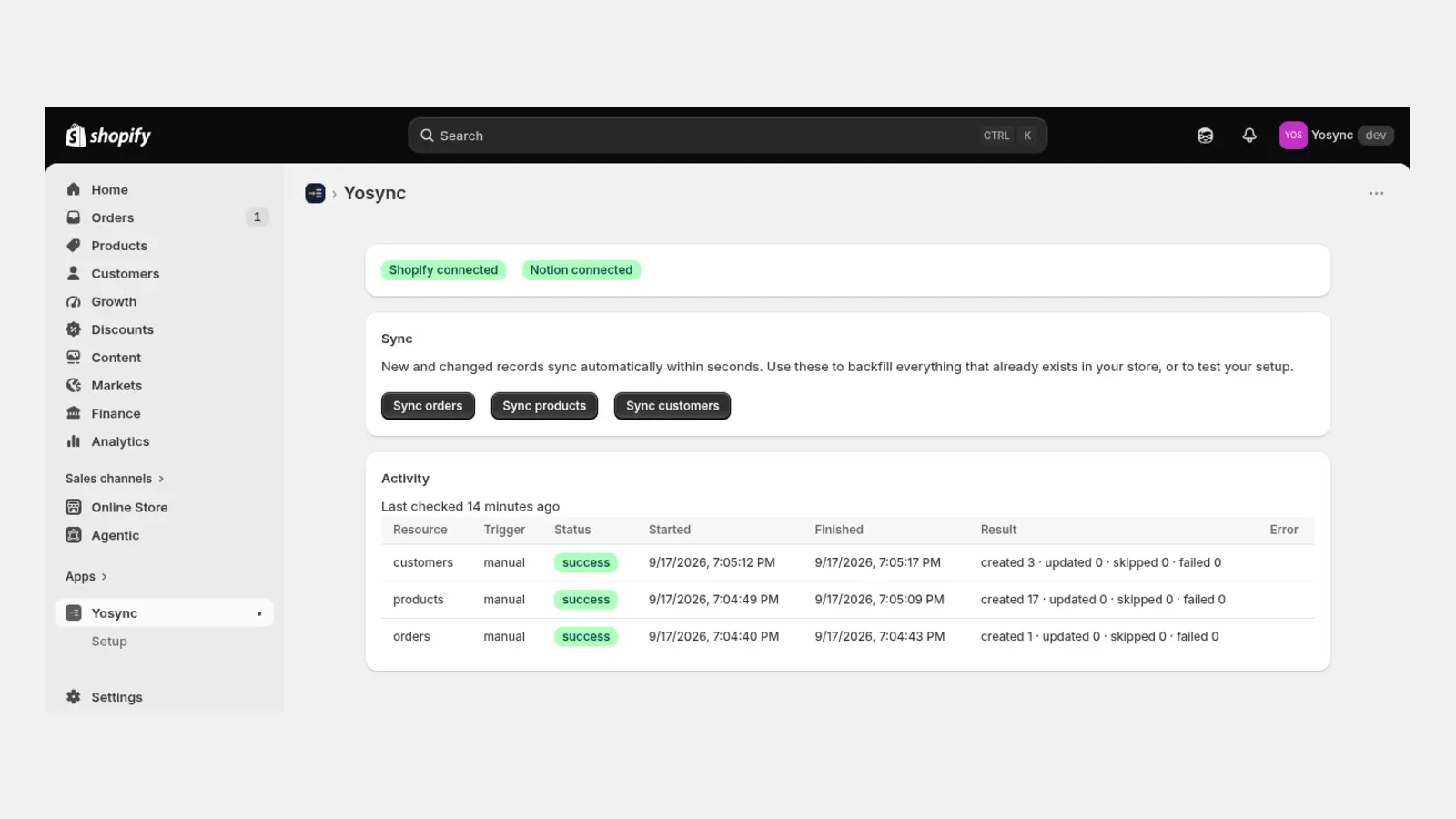
Task: Click the Analytics bar chart icon
Action: [74, 441]
